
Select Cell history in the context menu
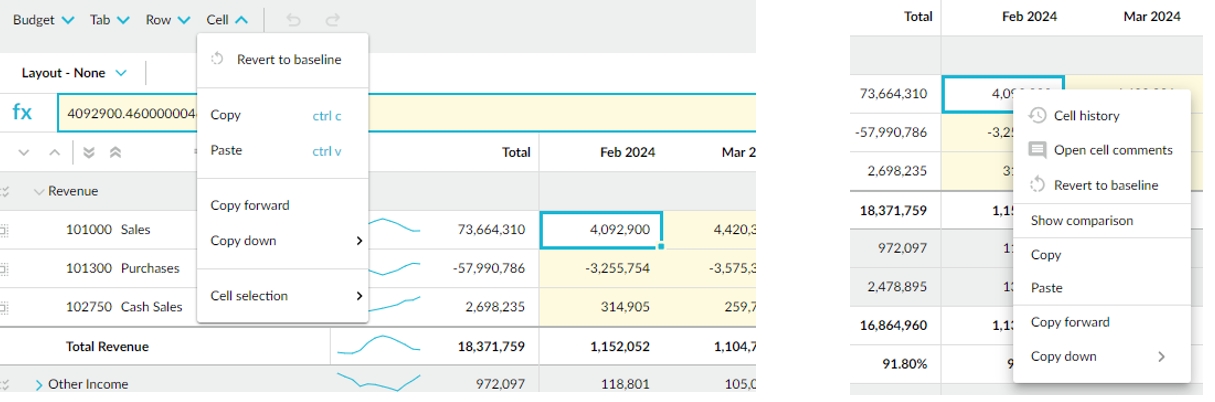(x=1086, y=116)
